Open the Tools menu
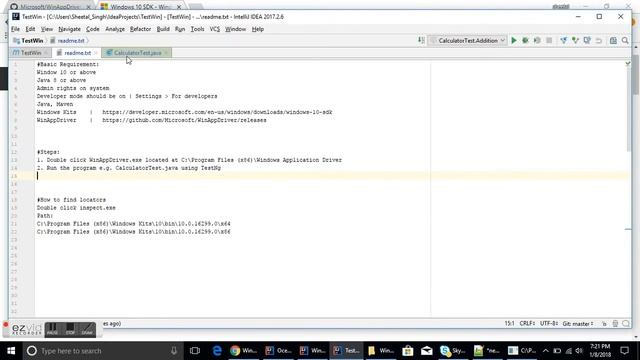 198,29
